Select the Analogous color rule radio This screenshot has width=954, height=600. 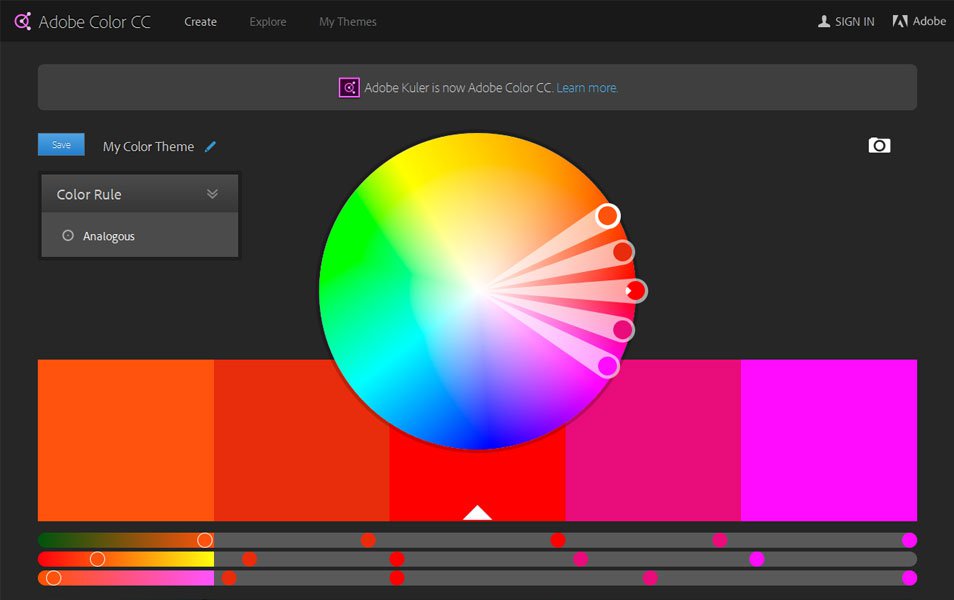pyautogui.click(x=68, y=235)
